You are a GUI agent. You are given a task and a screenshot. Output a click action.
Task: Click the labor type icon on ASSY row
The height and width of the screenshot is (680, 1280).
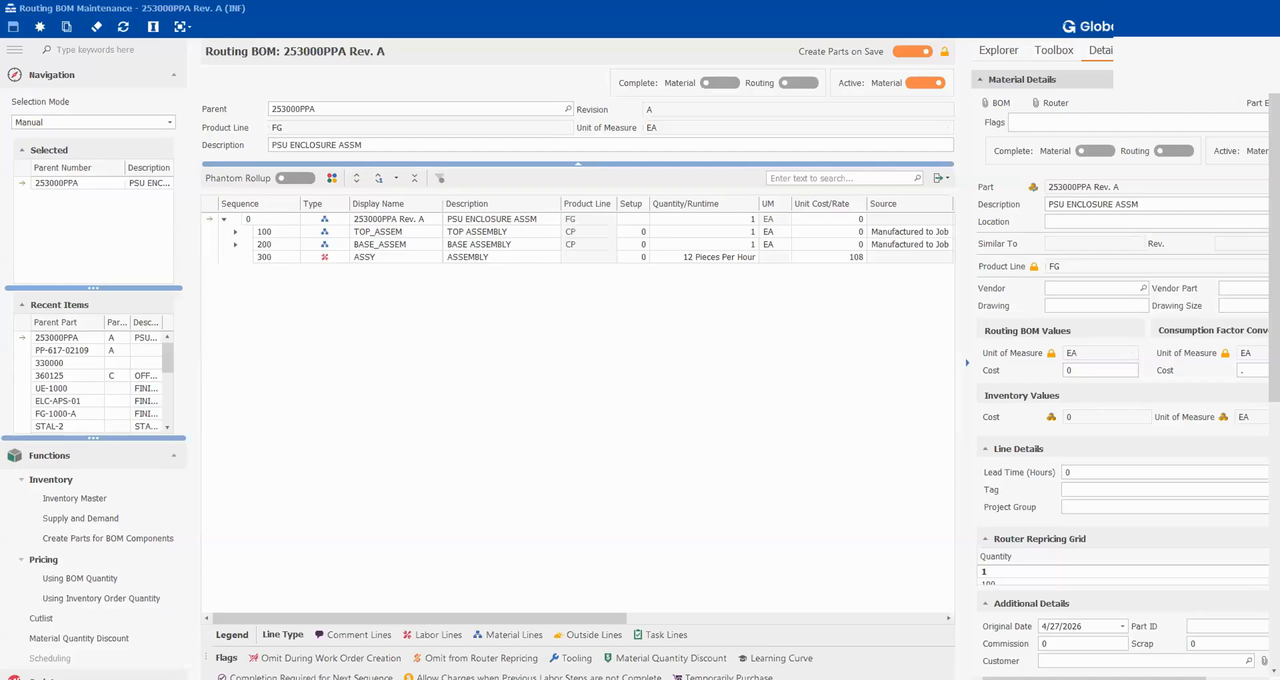click(325, 257)
